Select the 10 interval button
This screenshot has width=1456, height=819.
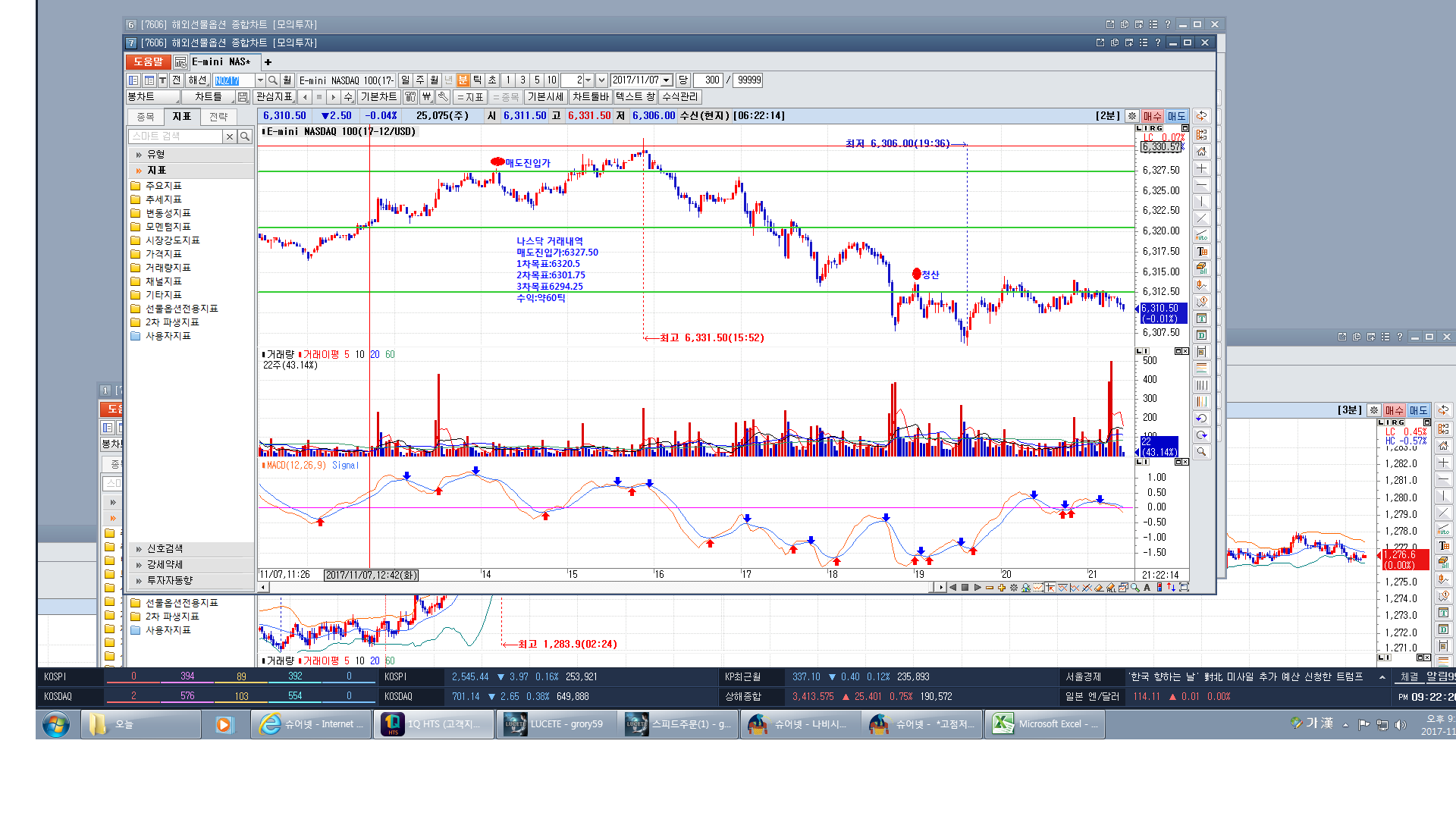point(551,80)
